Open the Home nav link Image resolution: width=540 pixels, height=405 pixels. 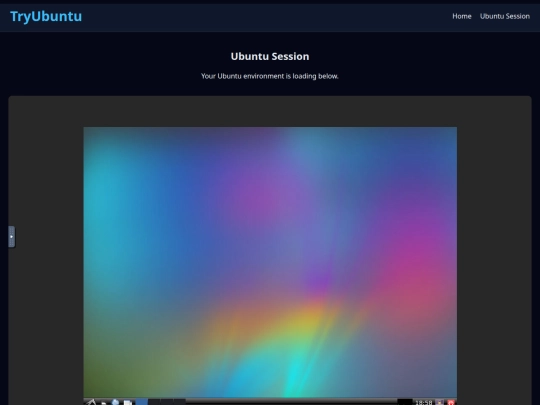coord(461,16)
